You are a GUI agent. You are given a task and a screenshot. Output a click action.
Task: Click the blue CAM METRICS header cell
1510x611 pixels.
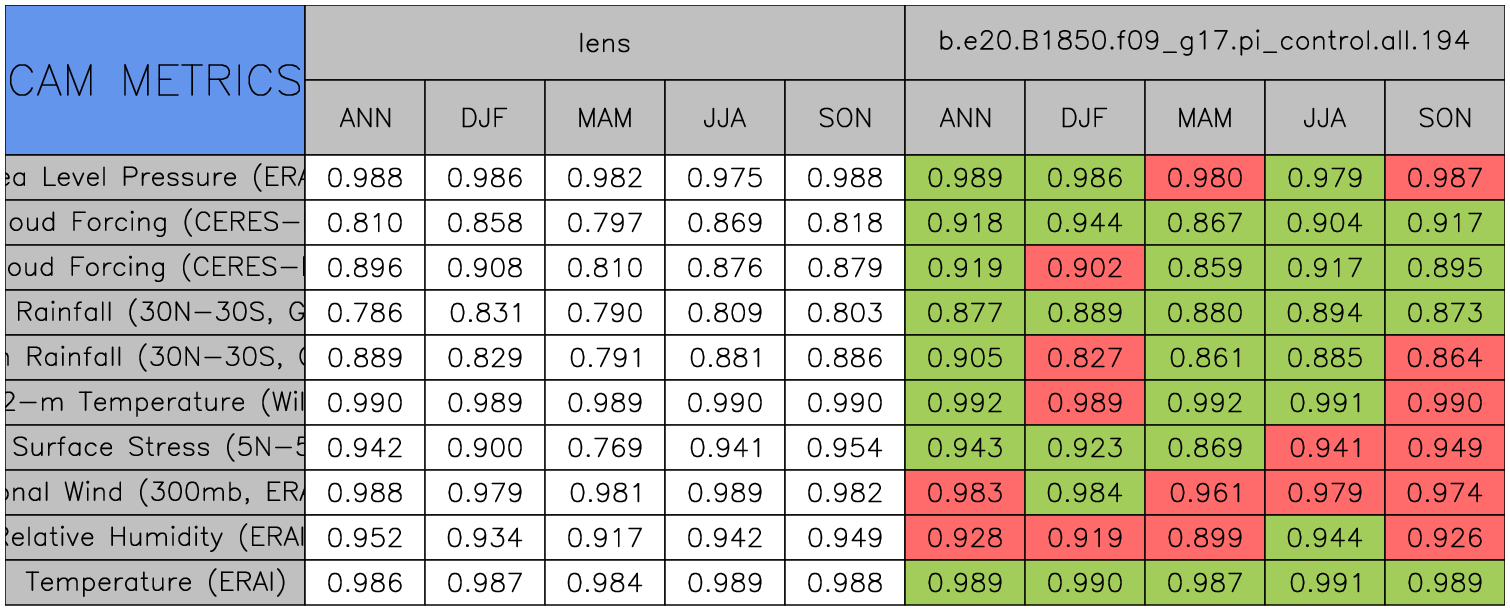155,80
